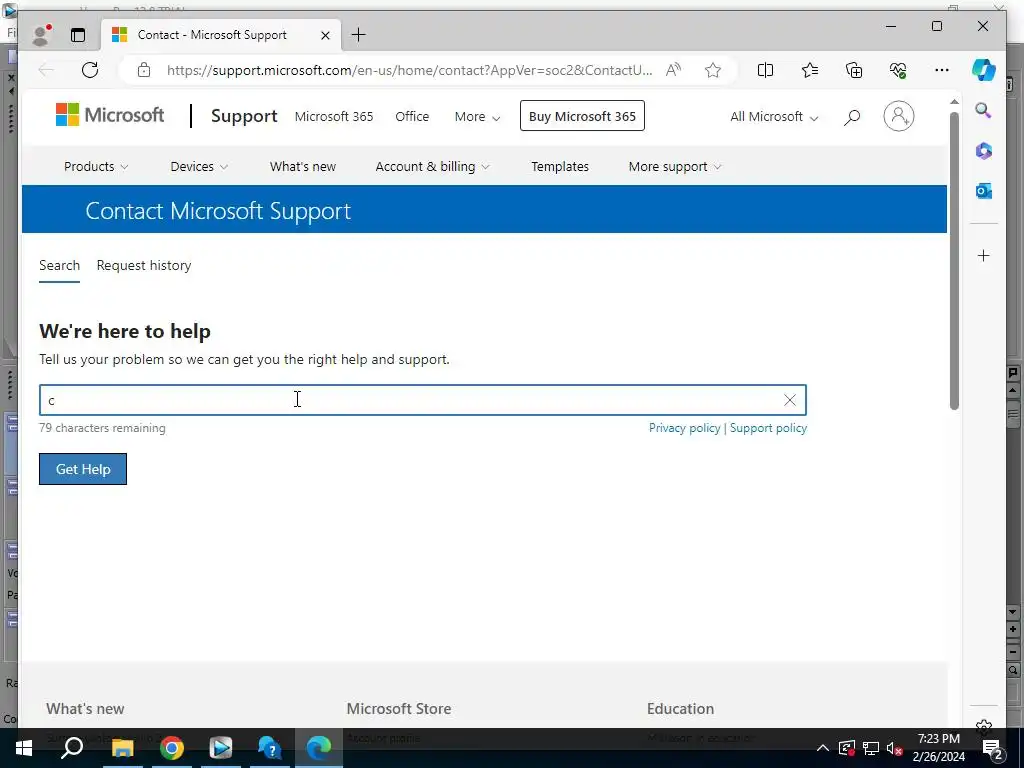Open the Privacy policy link
Image resolution: width=1024 pixels, height=768 pixels.
point(684,428)
